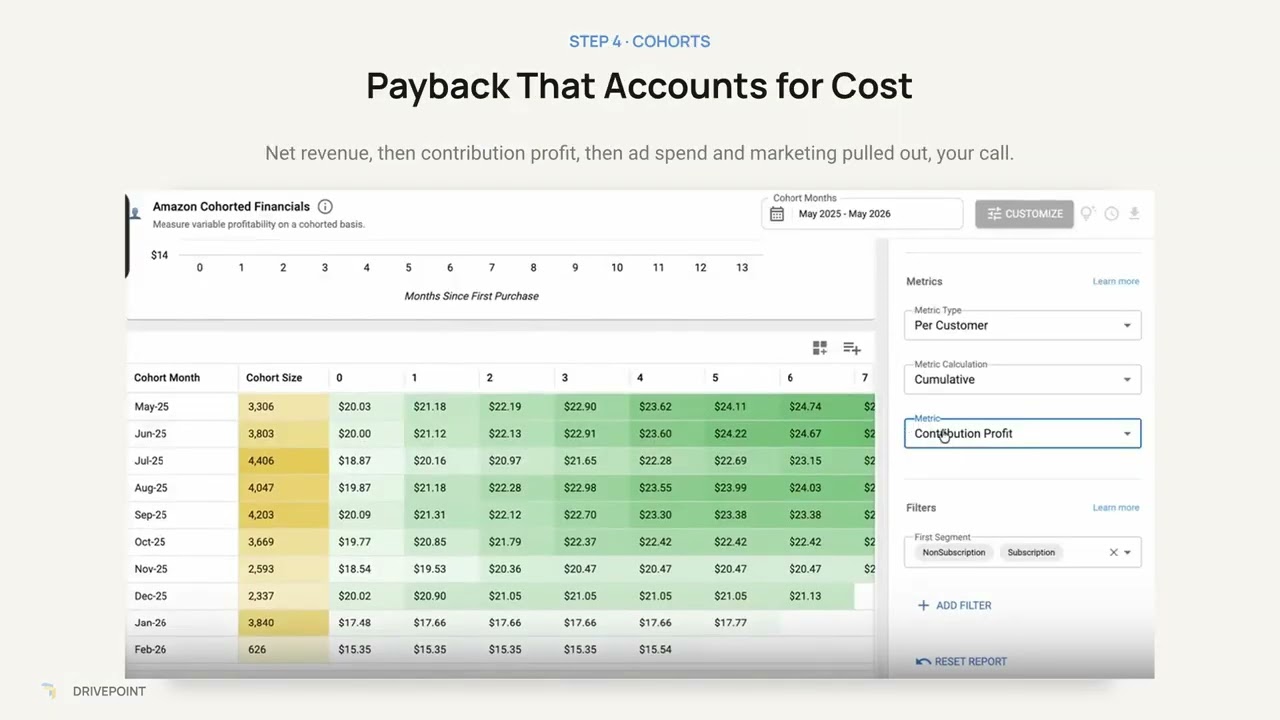Image resolution: width=1280 pixels, height=720 pixels.
Task: Click the lightbulb insights icon
Action: pos(1088,213)
